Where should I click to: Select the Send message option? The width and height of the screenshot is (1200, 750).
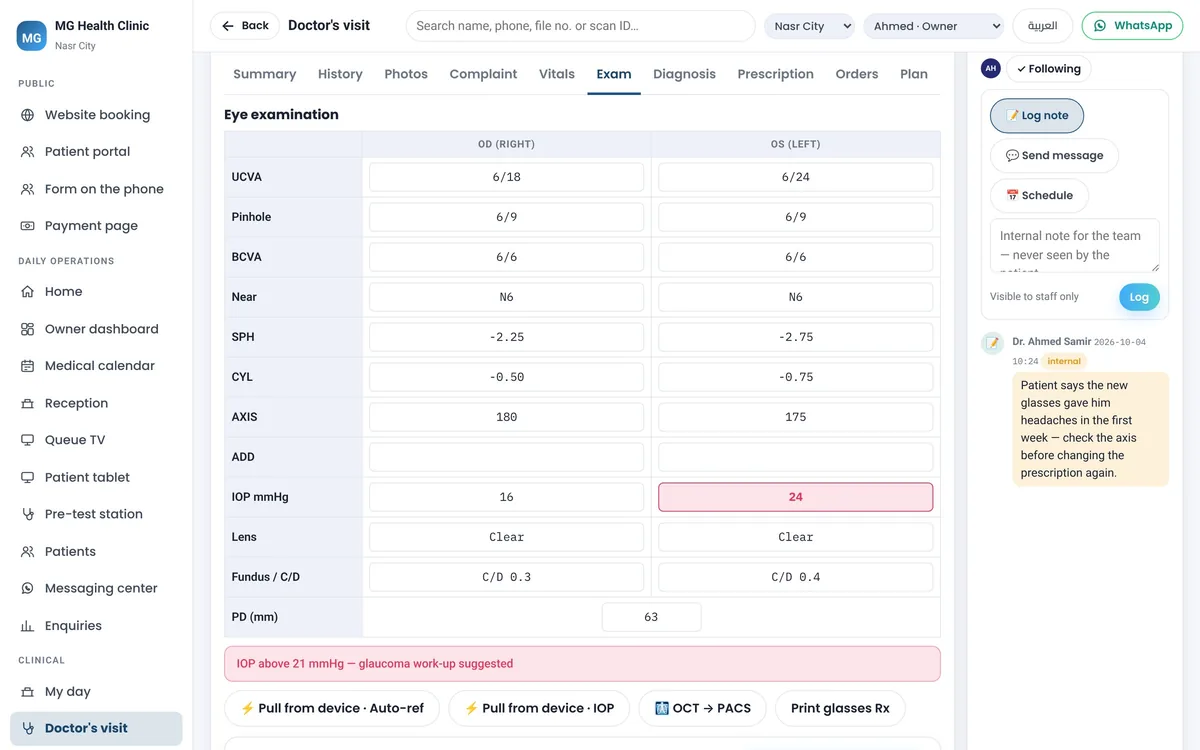tap(1054, 156)
